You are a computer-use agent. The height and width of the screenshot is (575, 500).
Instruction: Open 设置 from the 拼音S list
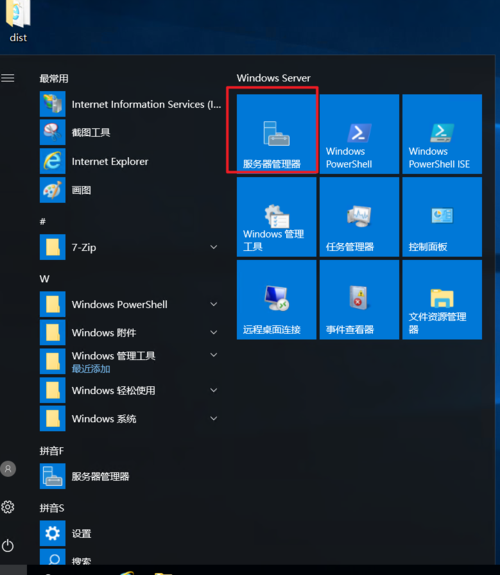pos(130,533)
